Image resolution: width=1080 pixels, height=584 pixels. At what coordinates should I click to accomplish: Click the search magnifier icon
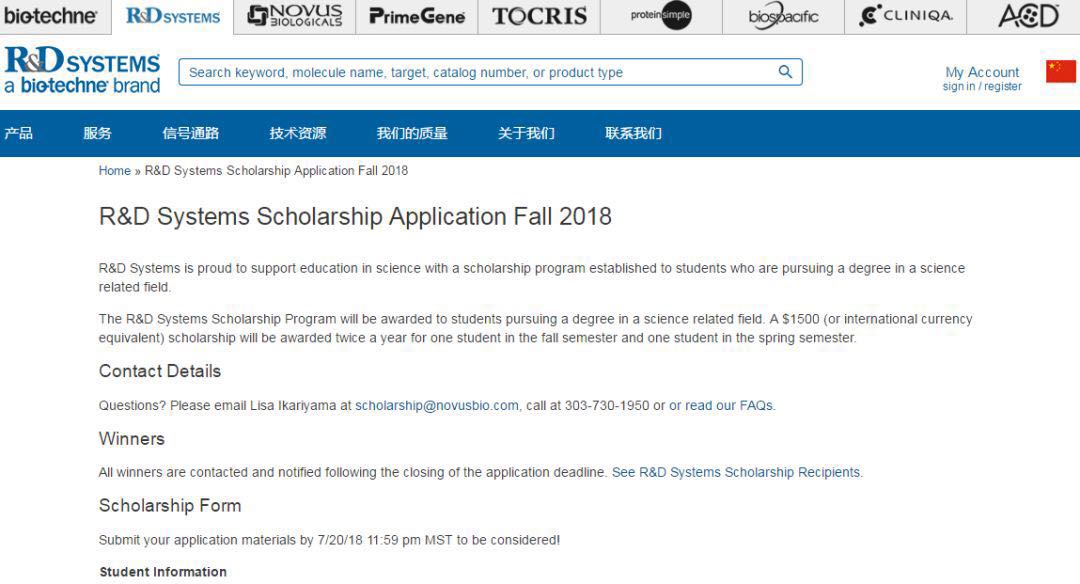[x=785, y=72]
